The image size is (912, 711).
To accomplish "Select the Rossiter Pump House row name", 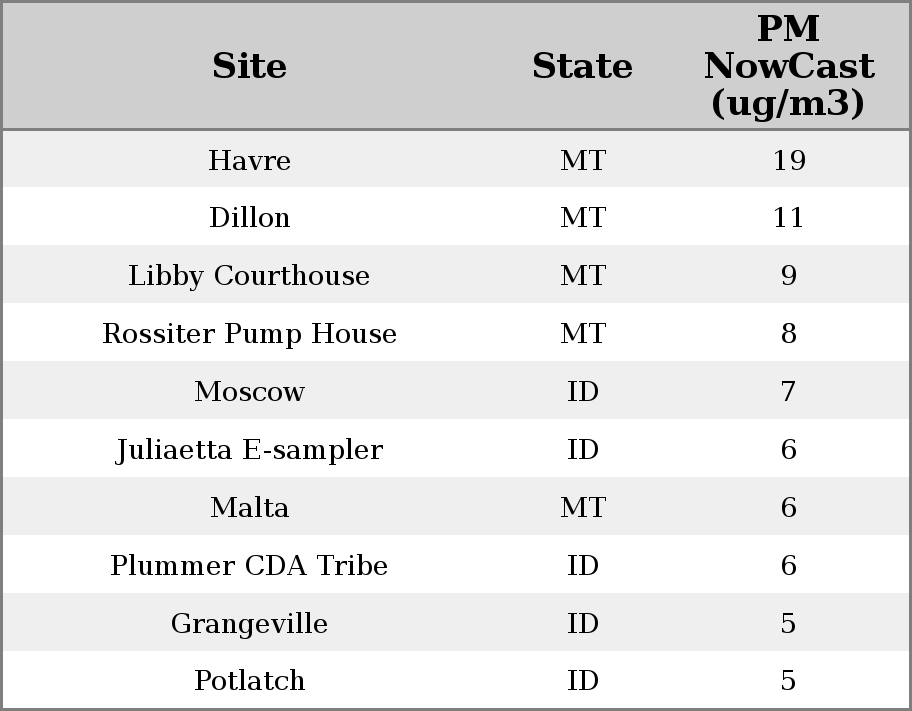I will [249, 334].
